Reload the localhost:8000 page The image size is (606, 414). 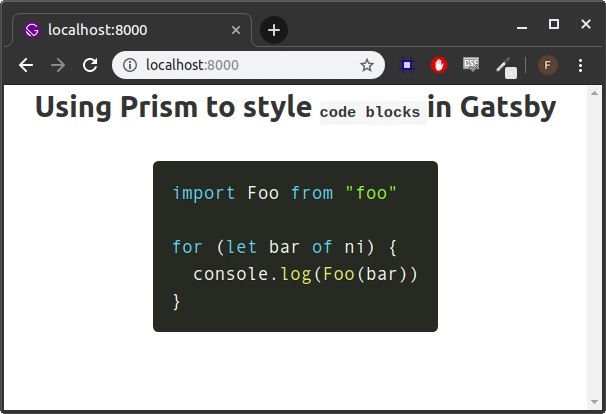pos(90,65)
